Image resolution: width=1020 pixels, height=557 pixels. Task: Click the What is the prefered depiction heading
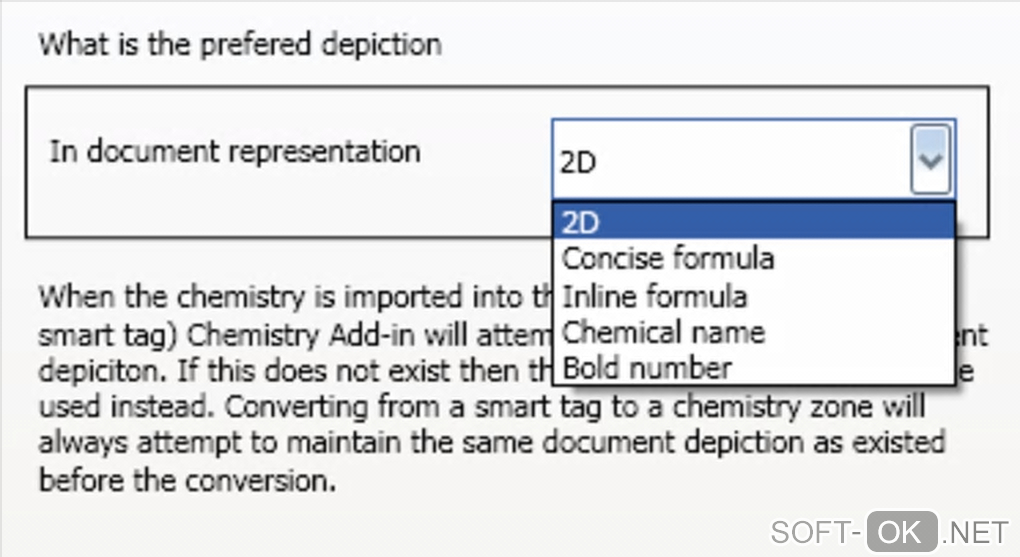tap(239, 45)
